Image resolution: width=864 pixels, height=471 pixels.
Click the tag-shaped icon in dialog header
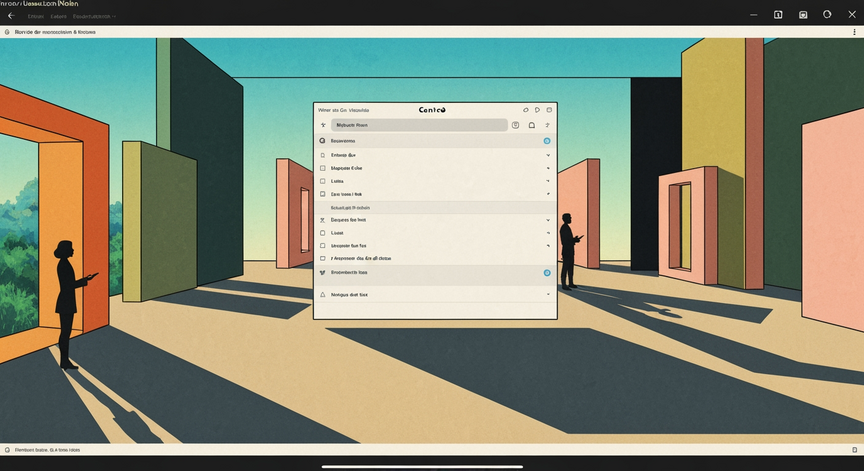(537, 110)
